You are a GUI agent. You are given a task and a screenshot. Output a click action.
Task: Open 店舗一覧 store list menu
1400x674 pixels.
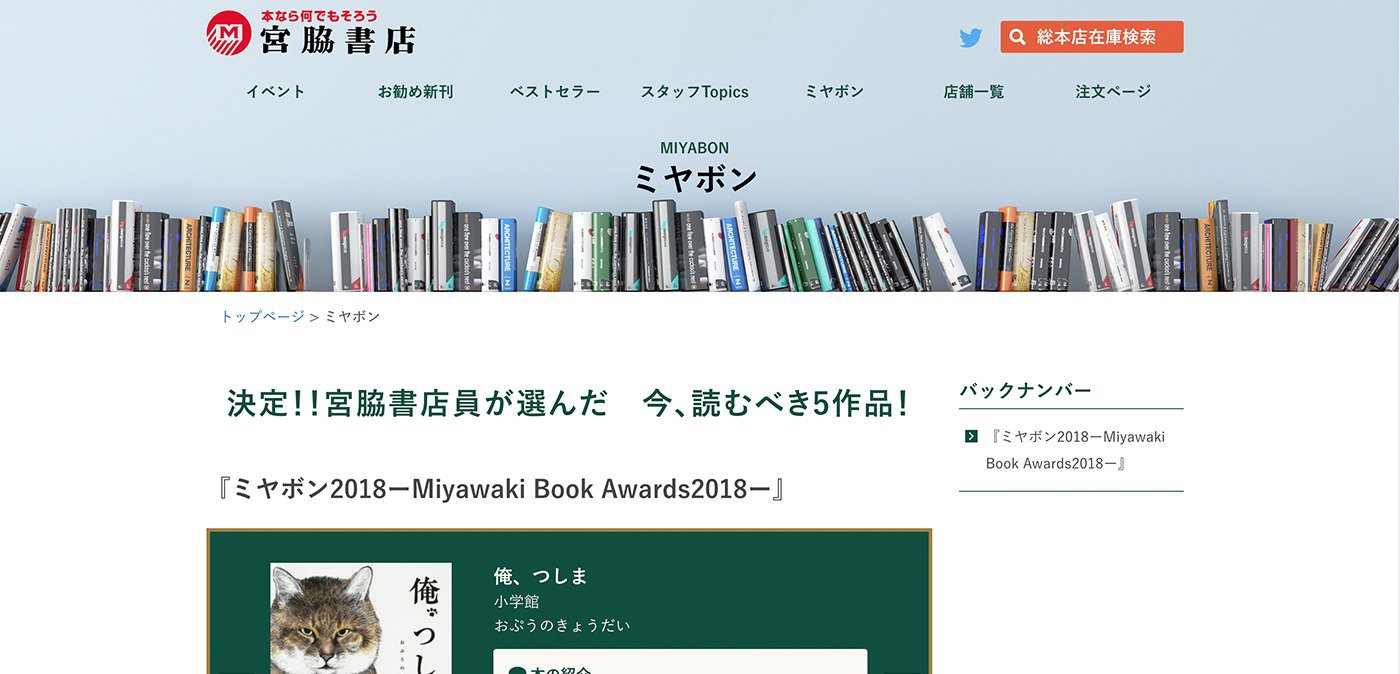[974, 91]
